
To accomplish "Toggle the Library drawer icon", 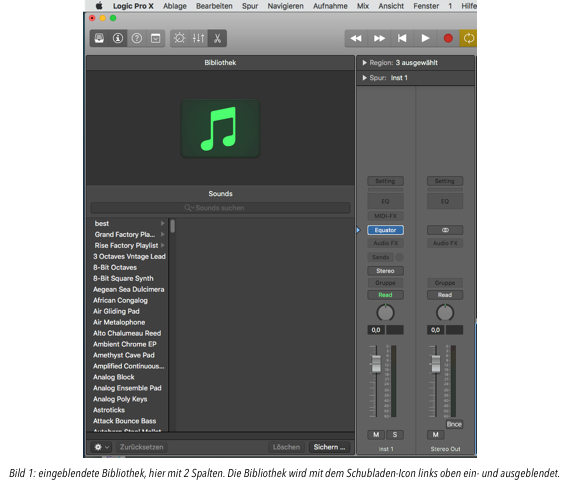I will 99,38.
